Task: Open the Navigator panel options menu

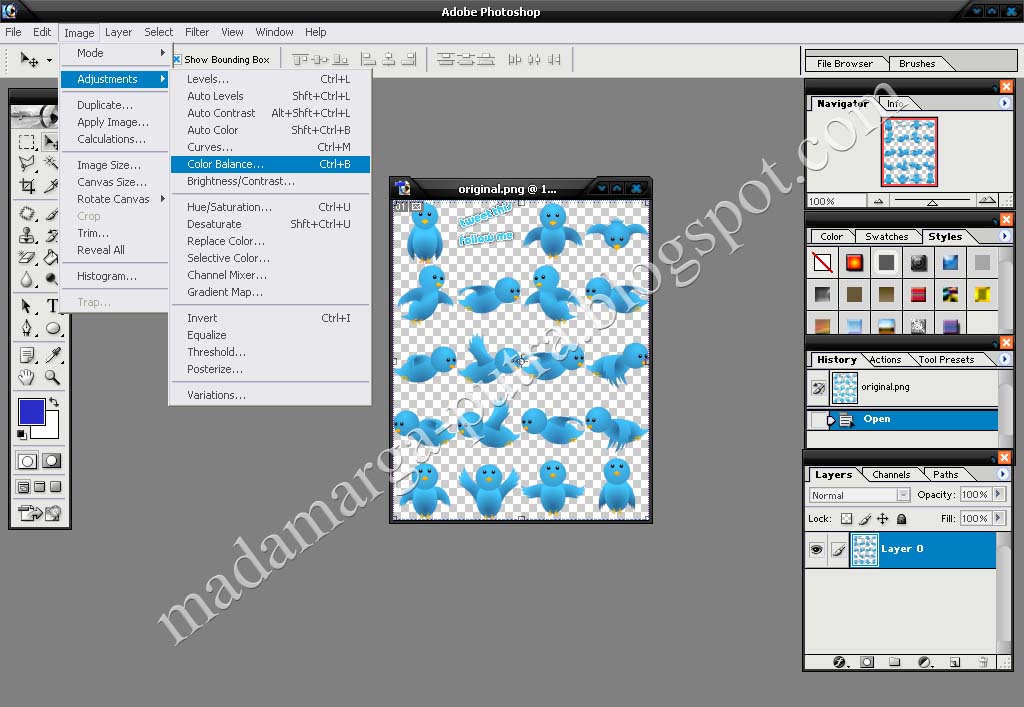Action: coord(1005,103)
